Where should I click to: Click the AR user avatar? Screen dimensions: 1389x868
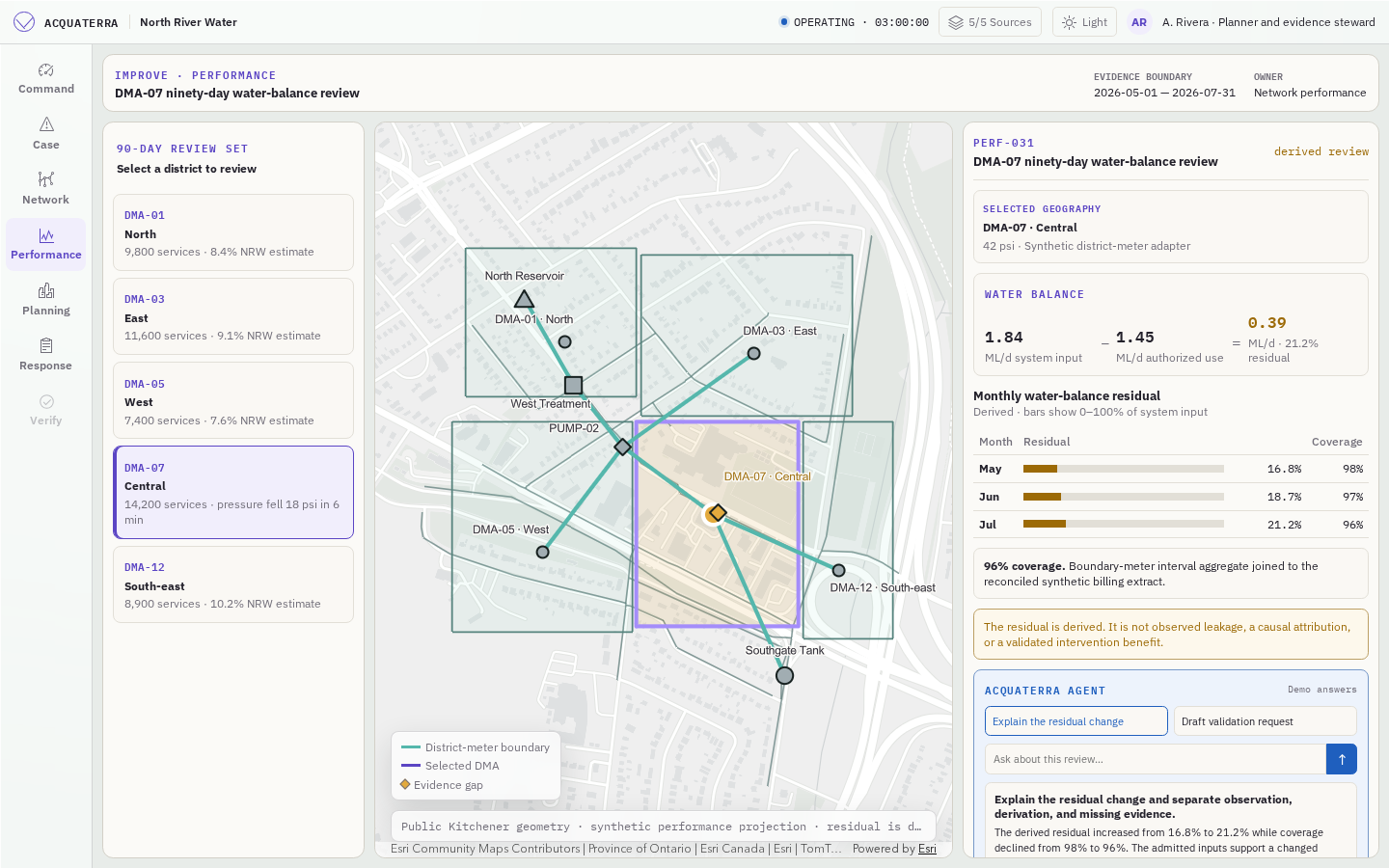(x=1139, y=22)
